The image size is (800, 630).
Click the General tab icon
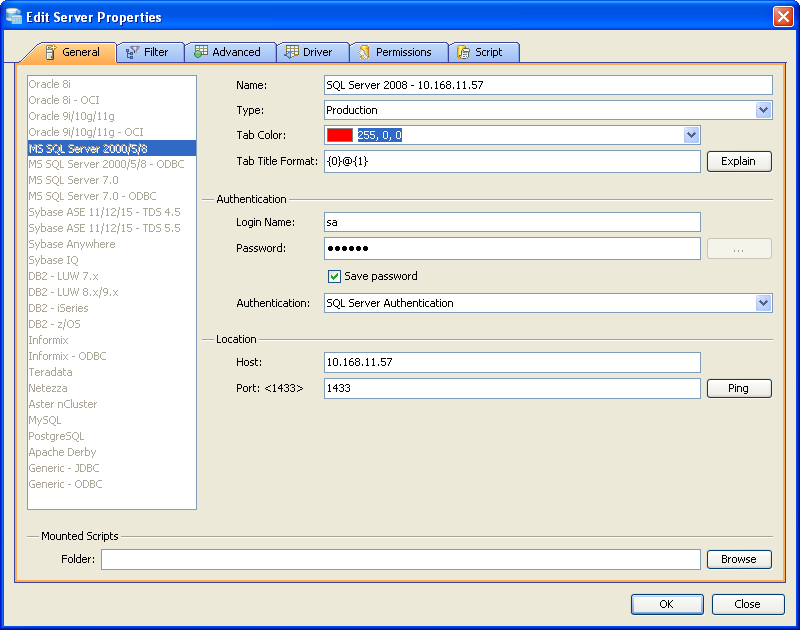click(51, 52)
